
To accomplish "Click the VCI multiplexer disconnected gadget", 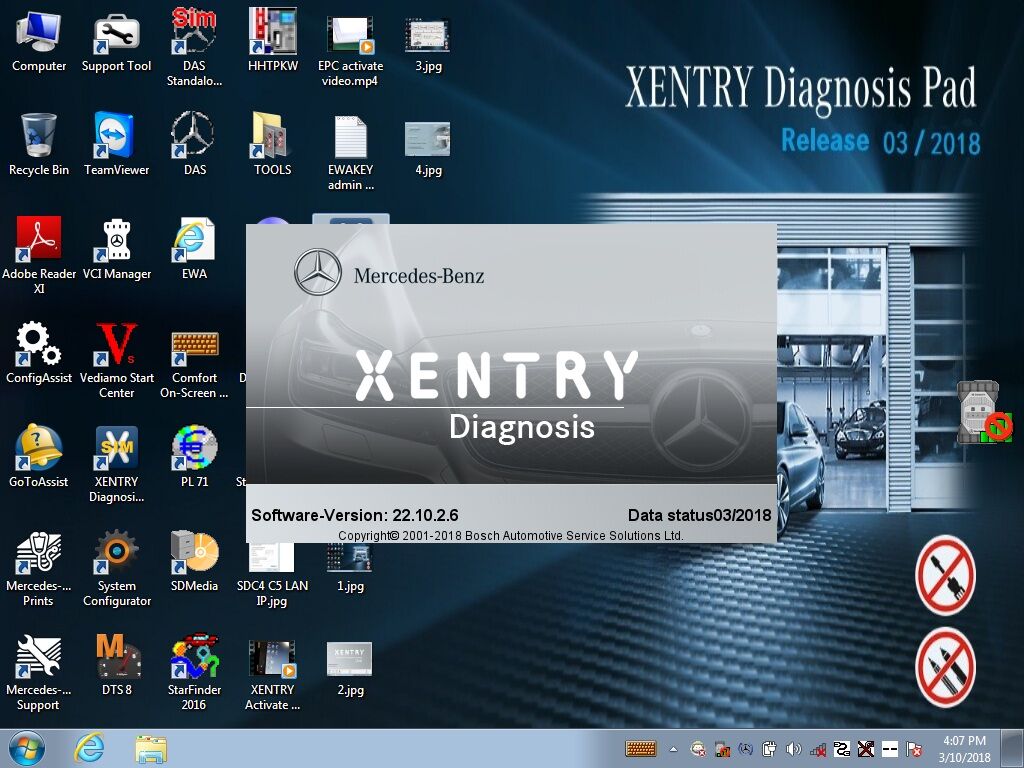I will [984, 413].
